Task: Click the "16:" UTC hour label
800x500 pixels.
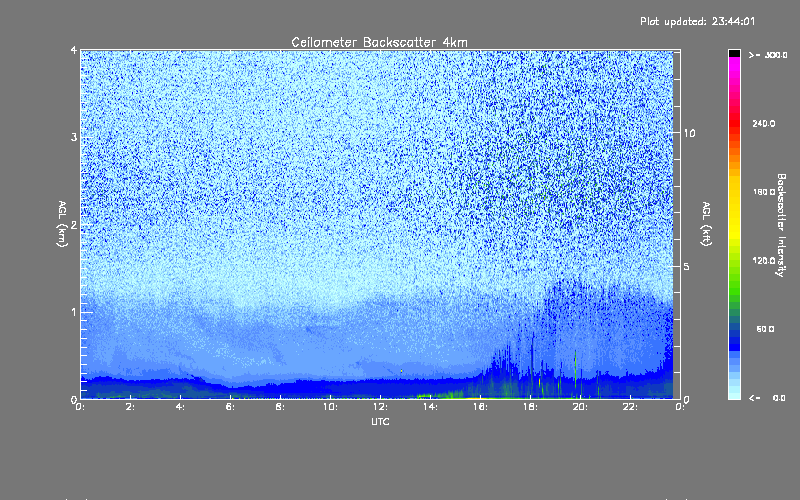Action: coord(480,407)
